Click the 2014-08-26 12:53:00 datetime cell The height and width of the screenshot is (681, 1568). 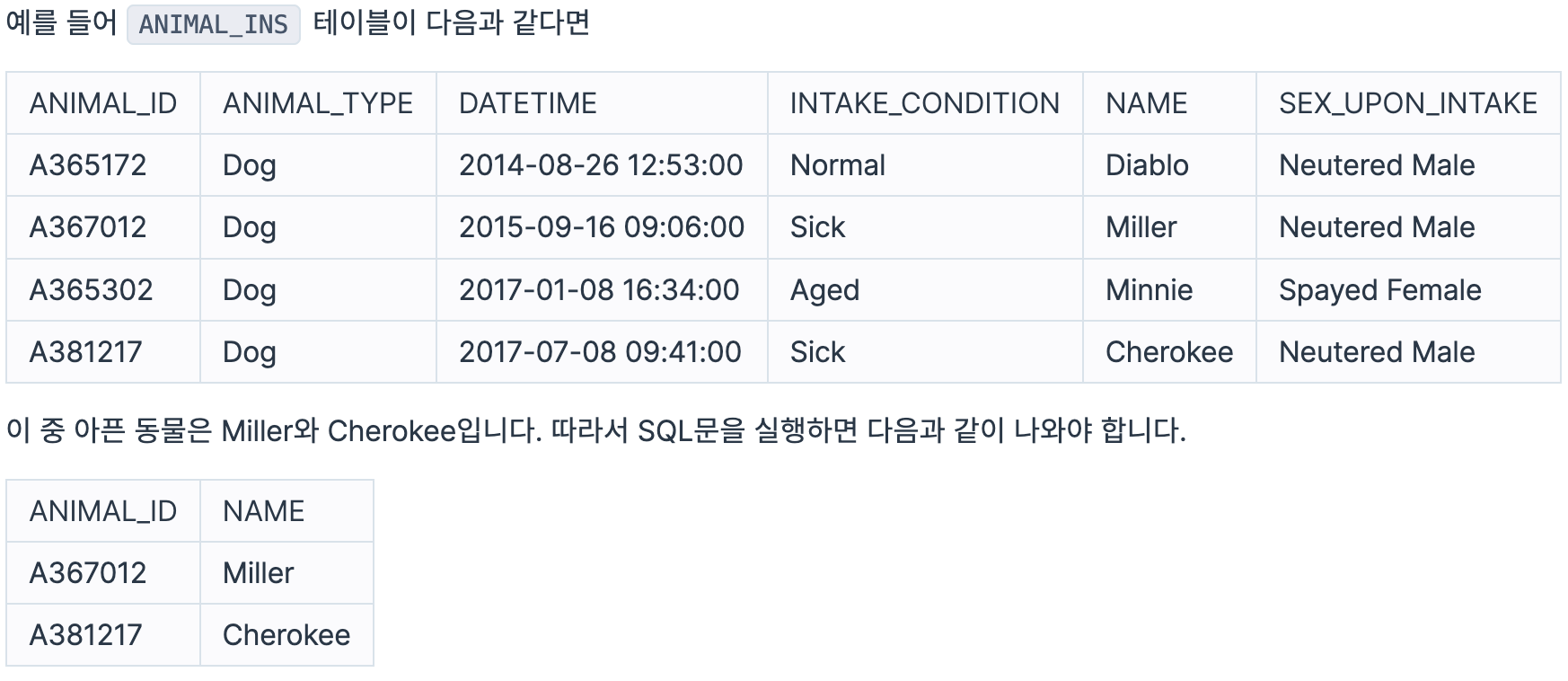[x=601, y=165]
